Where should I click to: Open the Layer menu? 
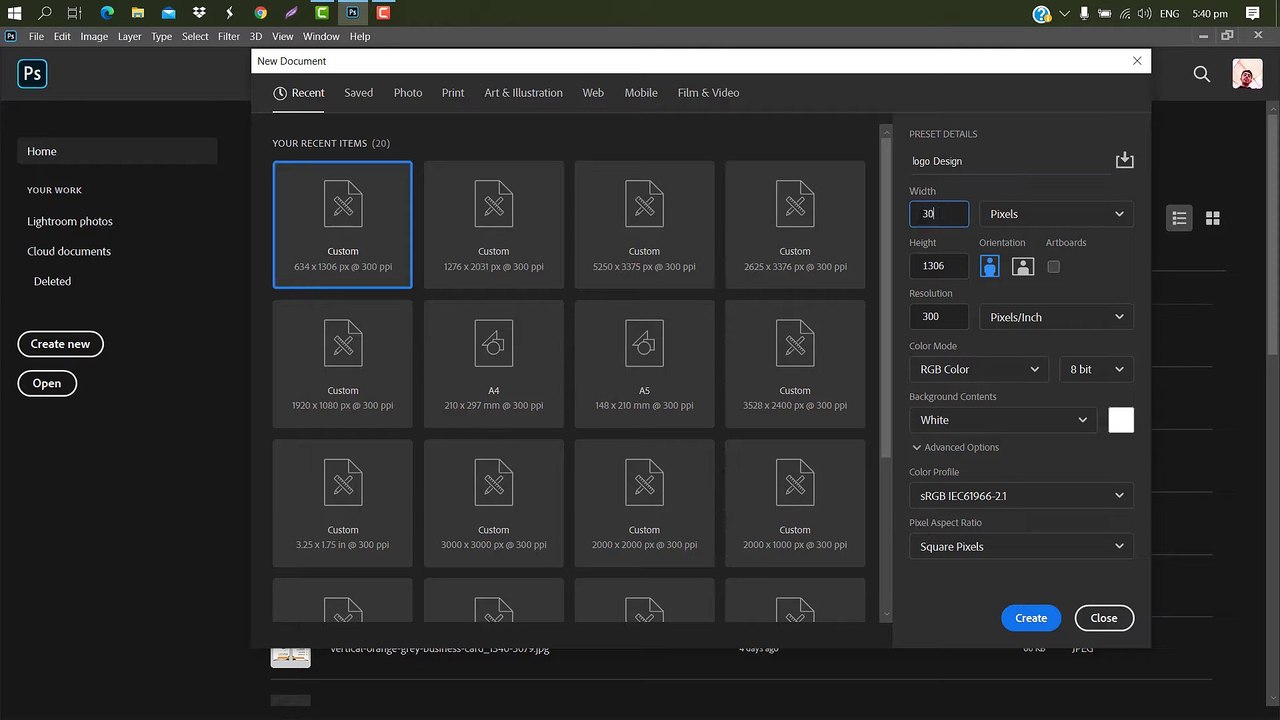[129, 36]
